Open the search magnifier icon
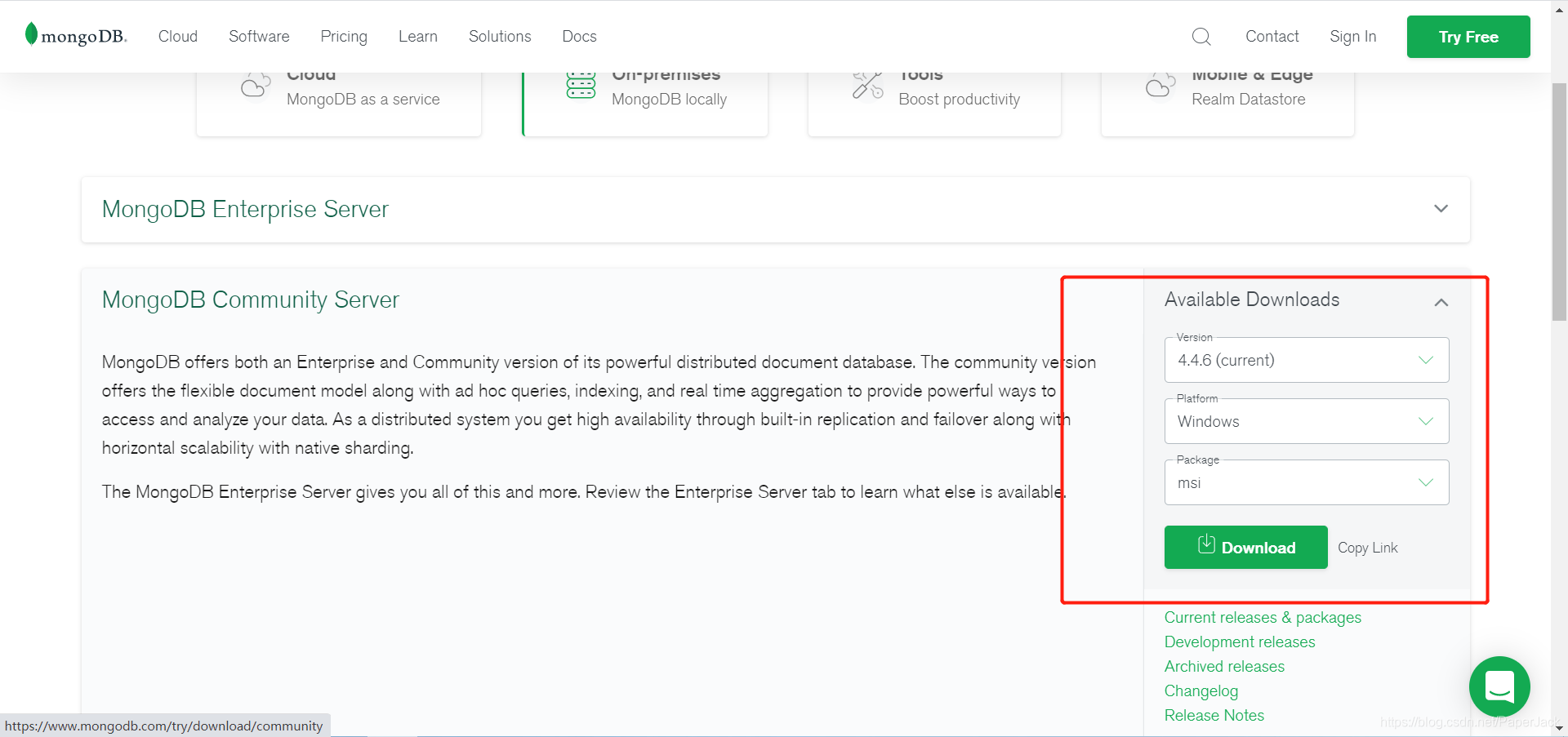Screen dimensions: 1568x737 point(1201,37)
